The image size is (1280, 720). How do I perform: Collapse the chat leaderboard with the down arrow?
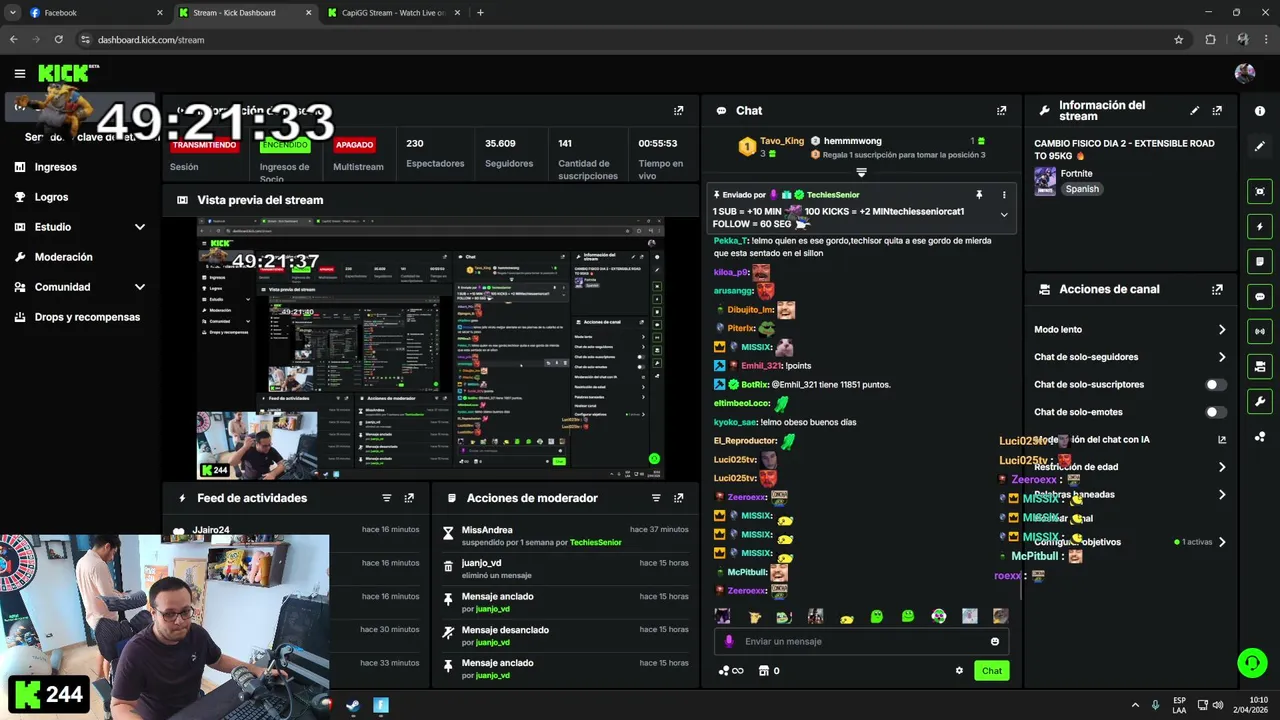pos(861,173)
